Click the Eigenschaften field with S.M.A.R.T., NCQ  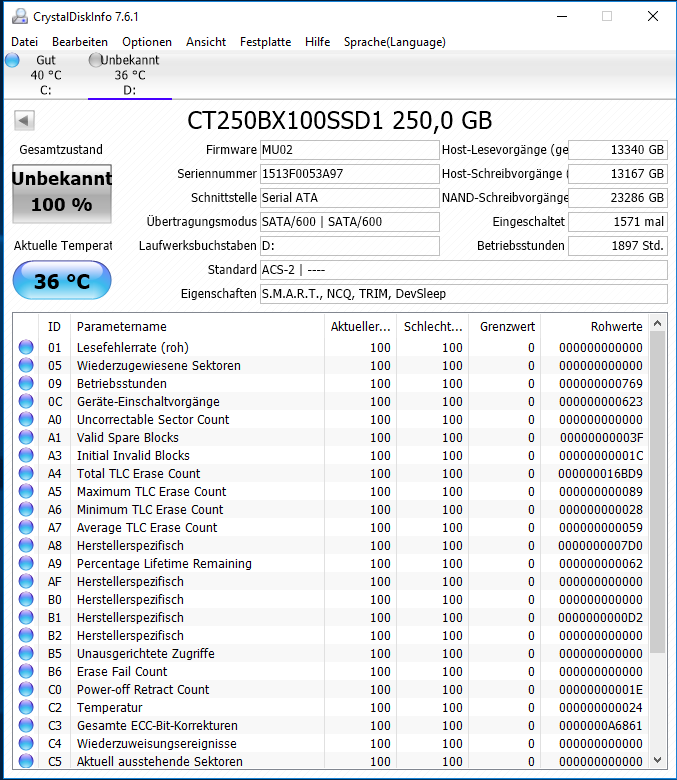pyautogui.click(x=464, y=293)
